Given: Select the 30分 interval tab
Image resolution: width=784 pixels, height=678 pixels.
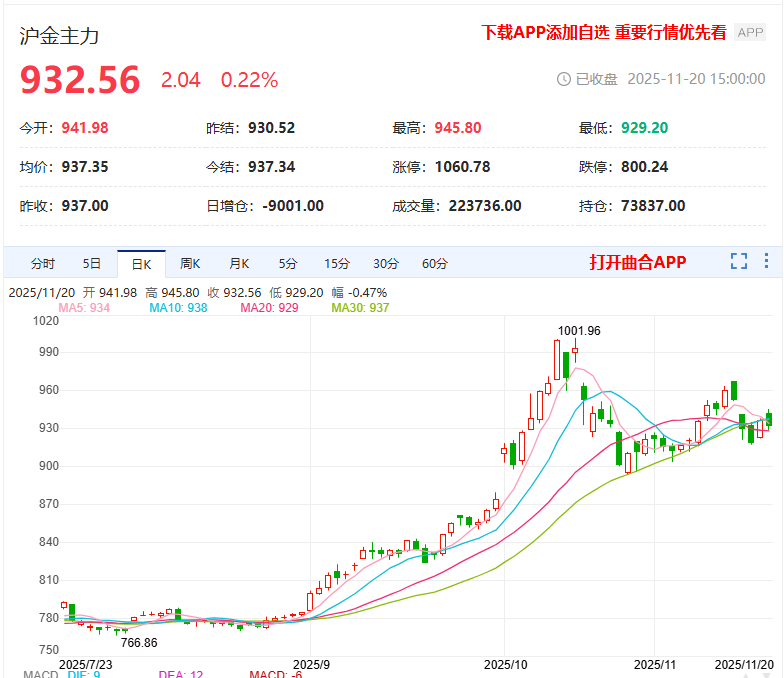Looking at the screenshot, I should tap(386, 264).
